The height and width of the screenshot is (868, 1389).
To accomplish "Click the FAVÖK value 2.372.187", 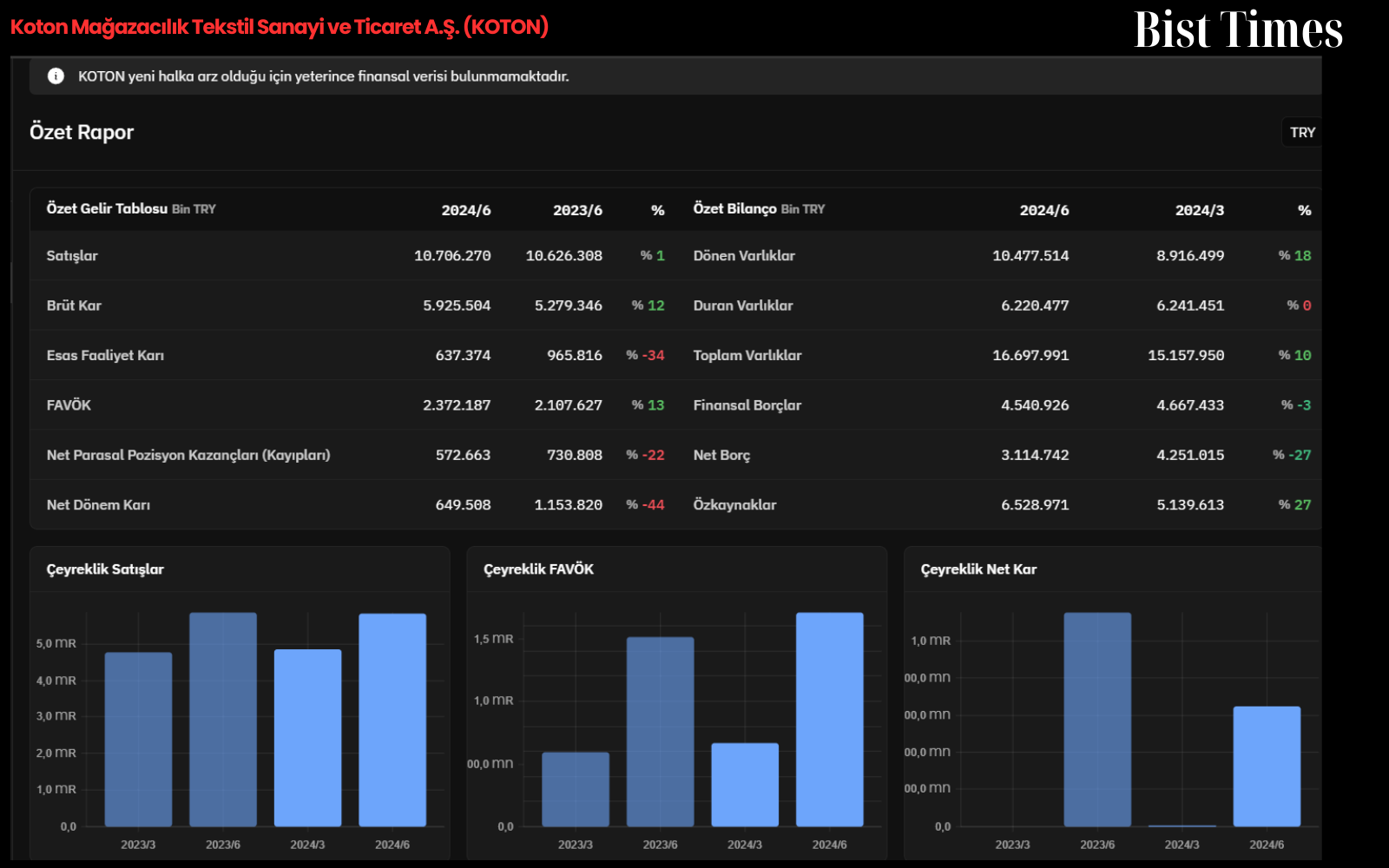I will pyautogui.click(x=457, y=405).
